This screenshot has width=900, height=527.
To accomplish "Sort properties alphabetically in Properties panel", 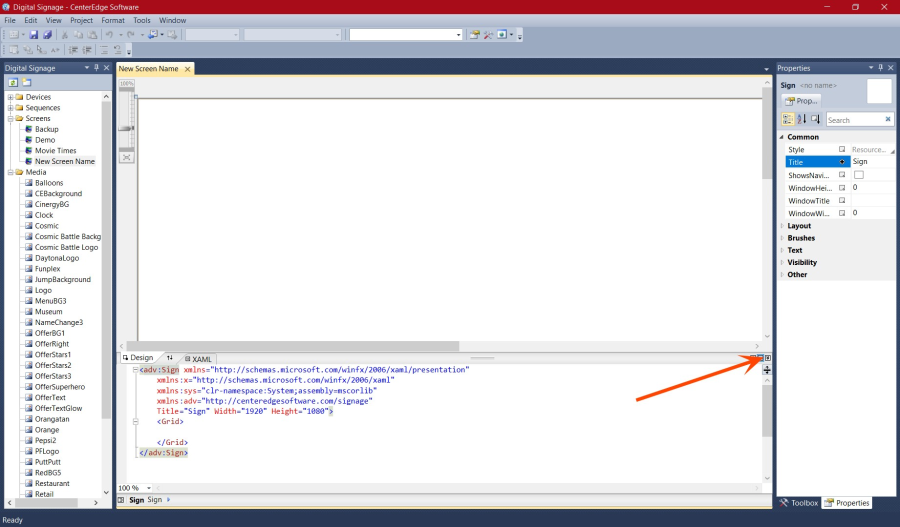I will pos(801,119).
